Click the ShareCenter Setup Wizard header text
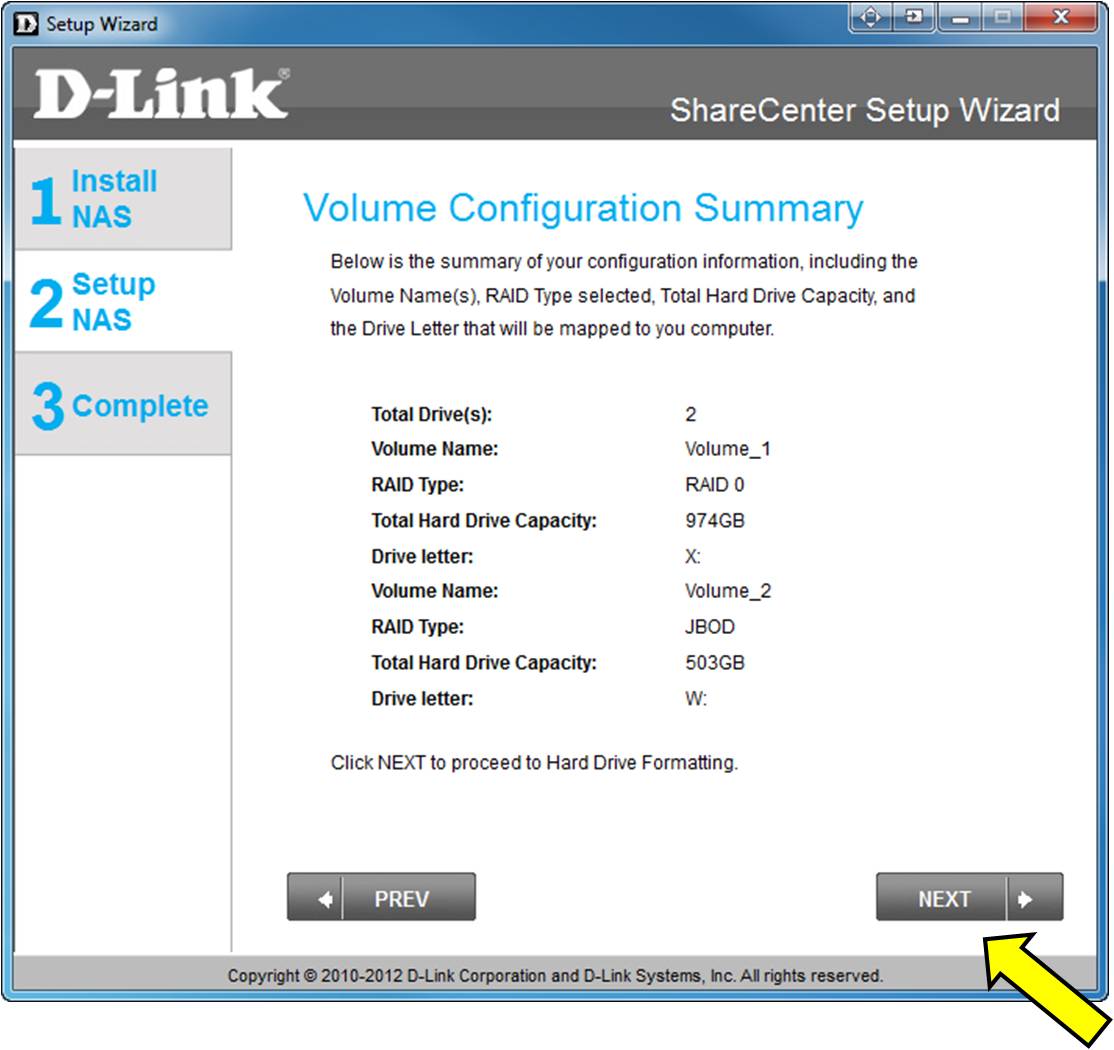This screenshot has height=1050, width=1114. (x=865, y=110)
